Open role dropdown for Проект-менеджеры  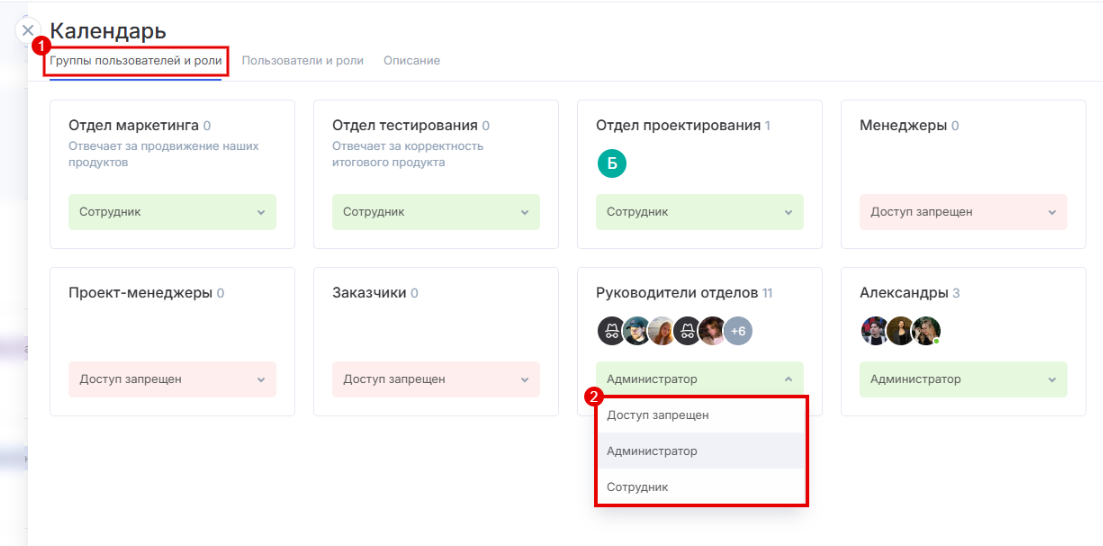tap(172, 380)
